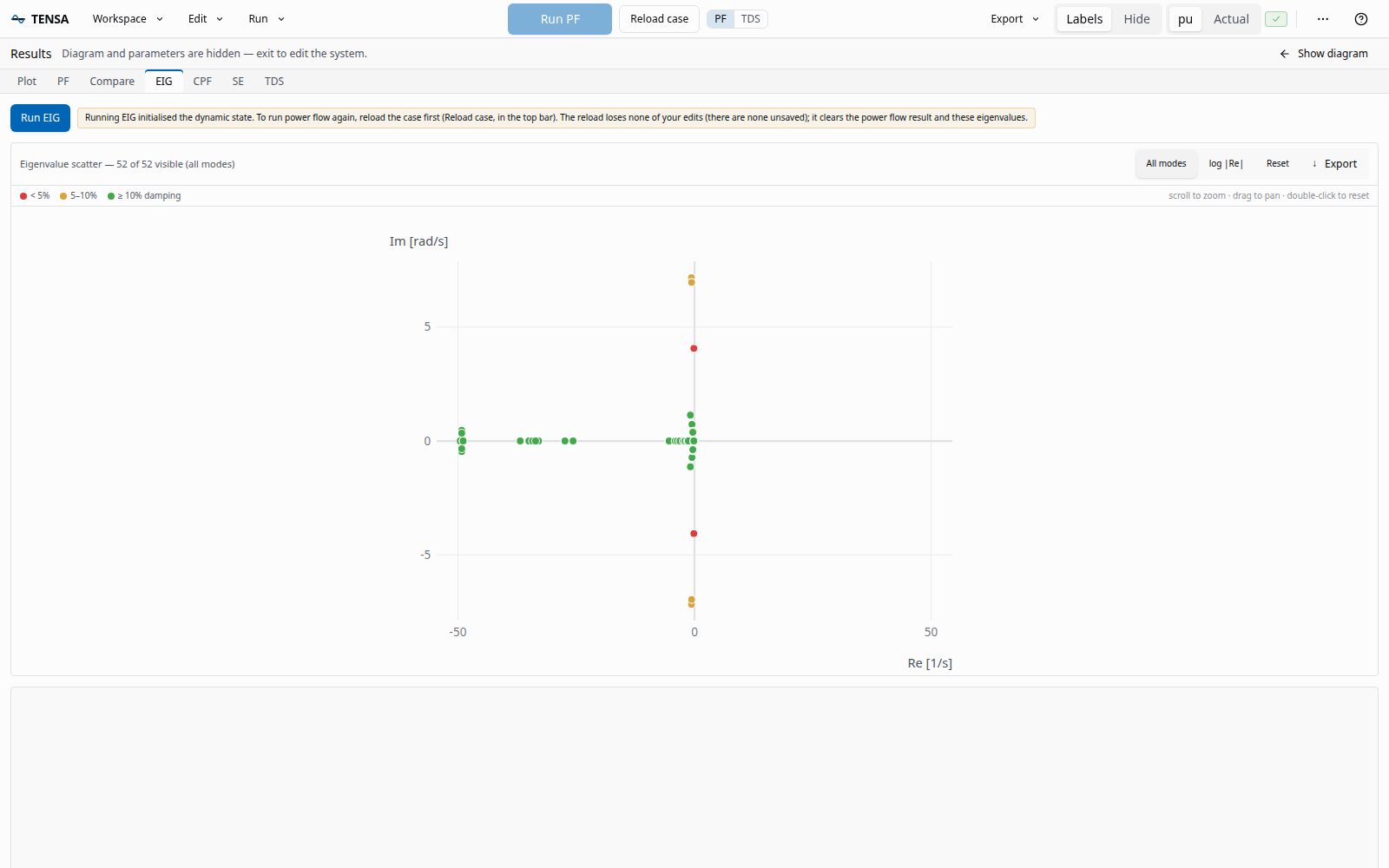The image size is (1389, 868).
Task: Switch units to pu
Action: [x=1185, y=19]
